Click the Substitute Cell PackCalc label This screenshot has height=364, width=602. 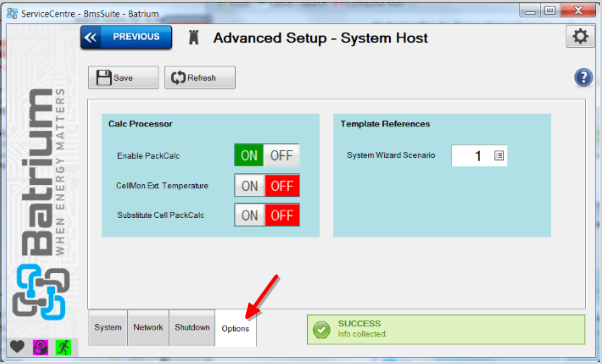[160, 215]
